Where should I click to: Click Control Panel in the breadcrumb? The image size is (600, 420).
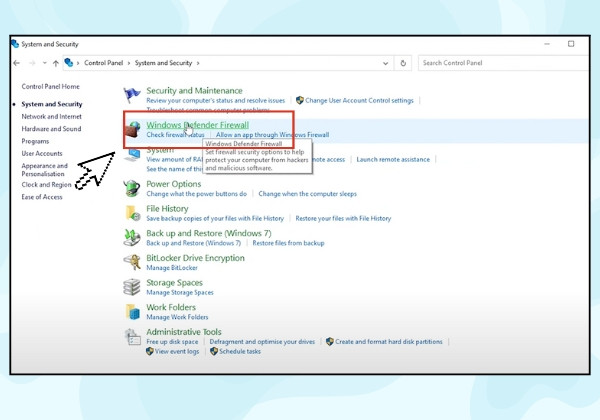point(104,63)
